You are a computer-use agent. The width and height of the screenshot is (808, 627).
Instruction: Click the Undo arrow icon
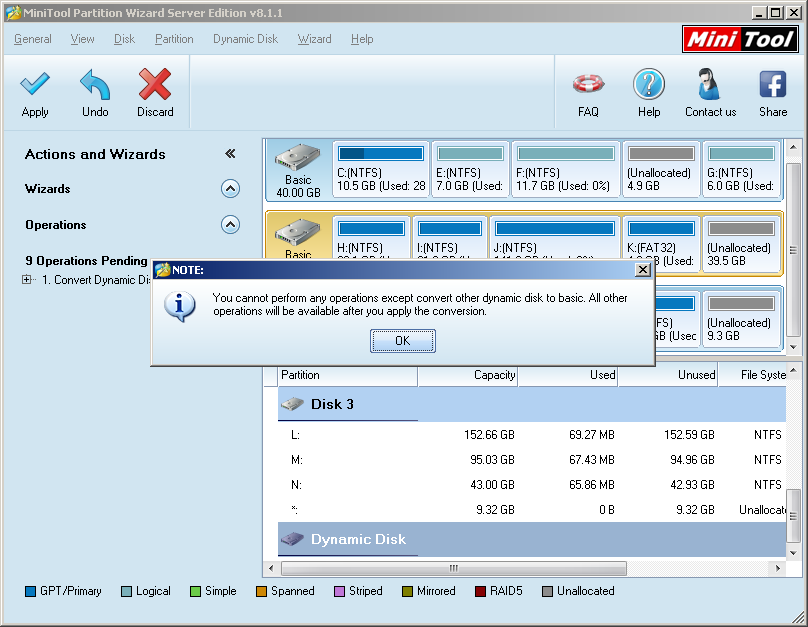coord(95,84)
